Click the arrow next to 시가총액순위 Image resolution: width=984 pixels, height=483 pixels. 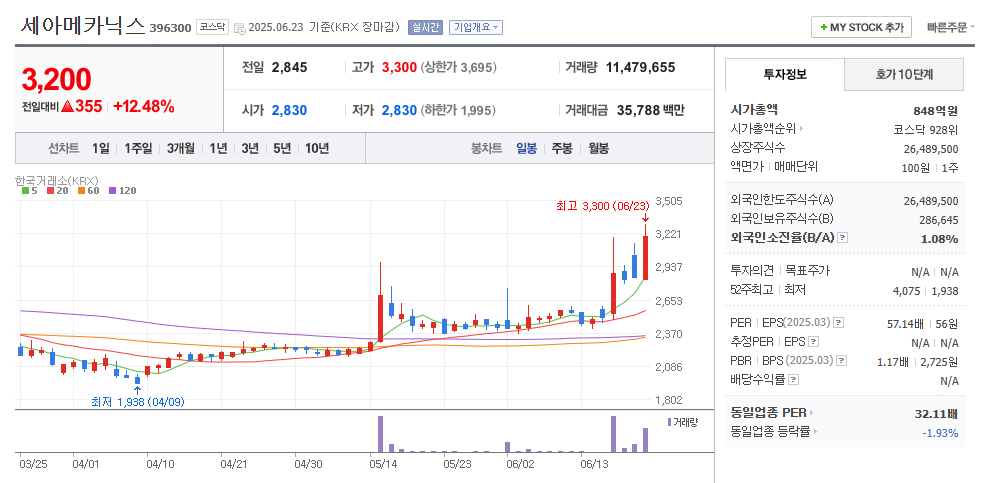pos(801,129)
